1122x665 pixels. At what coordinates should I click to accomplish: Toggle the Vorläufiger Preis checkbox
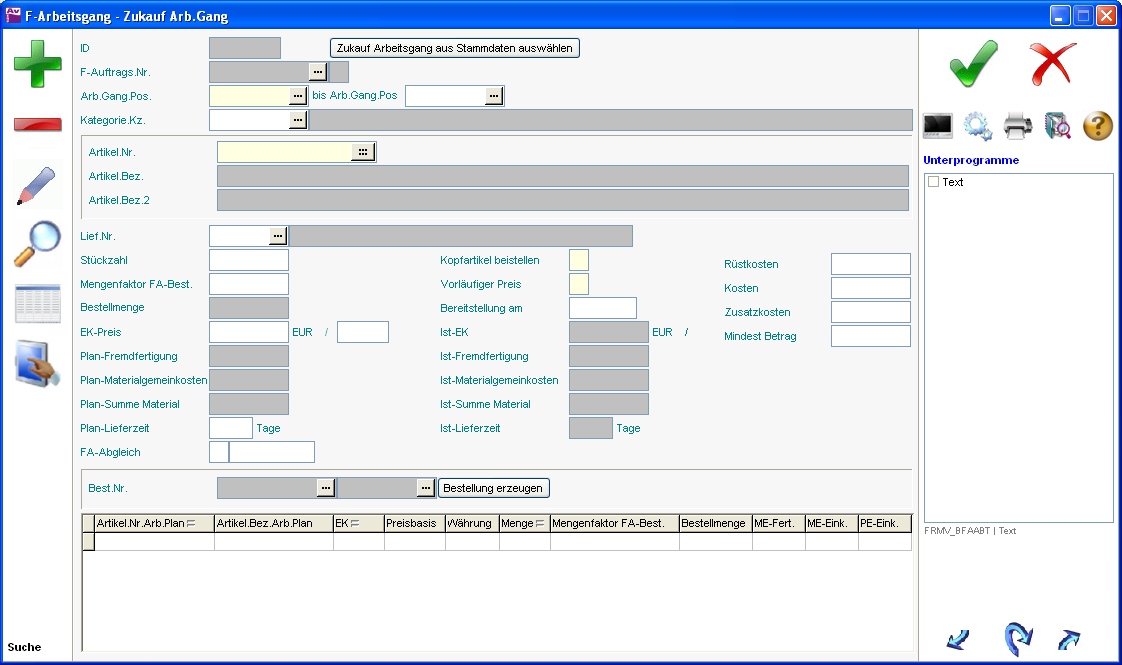click(x=578, y=284)
